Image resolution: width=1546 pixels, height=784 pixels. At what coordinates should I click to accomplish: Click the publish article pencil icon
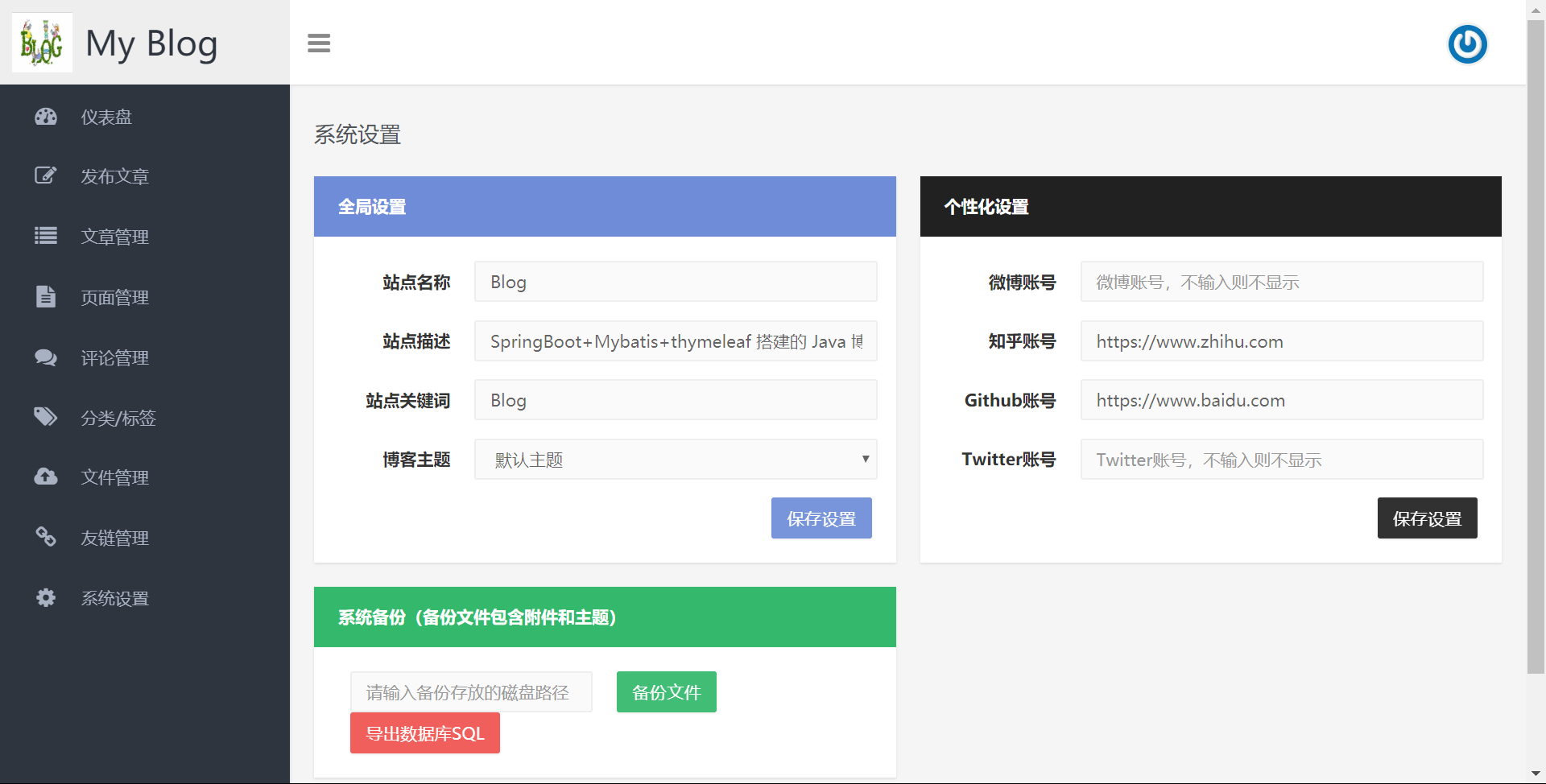[x=46, y=175]
